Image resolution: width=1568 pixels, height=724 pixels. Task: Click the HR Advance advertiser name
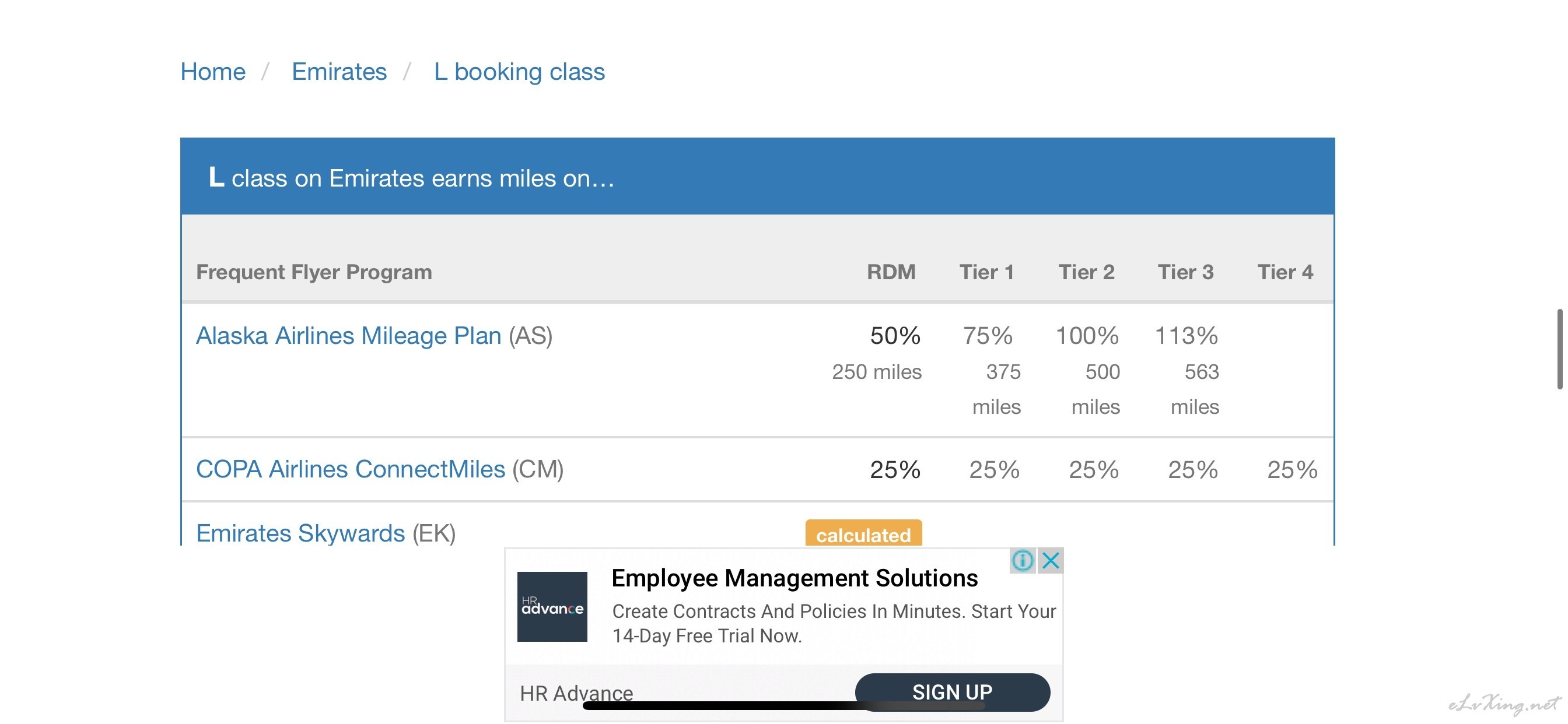(576, 693)
